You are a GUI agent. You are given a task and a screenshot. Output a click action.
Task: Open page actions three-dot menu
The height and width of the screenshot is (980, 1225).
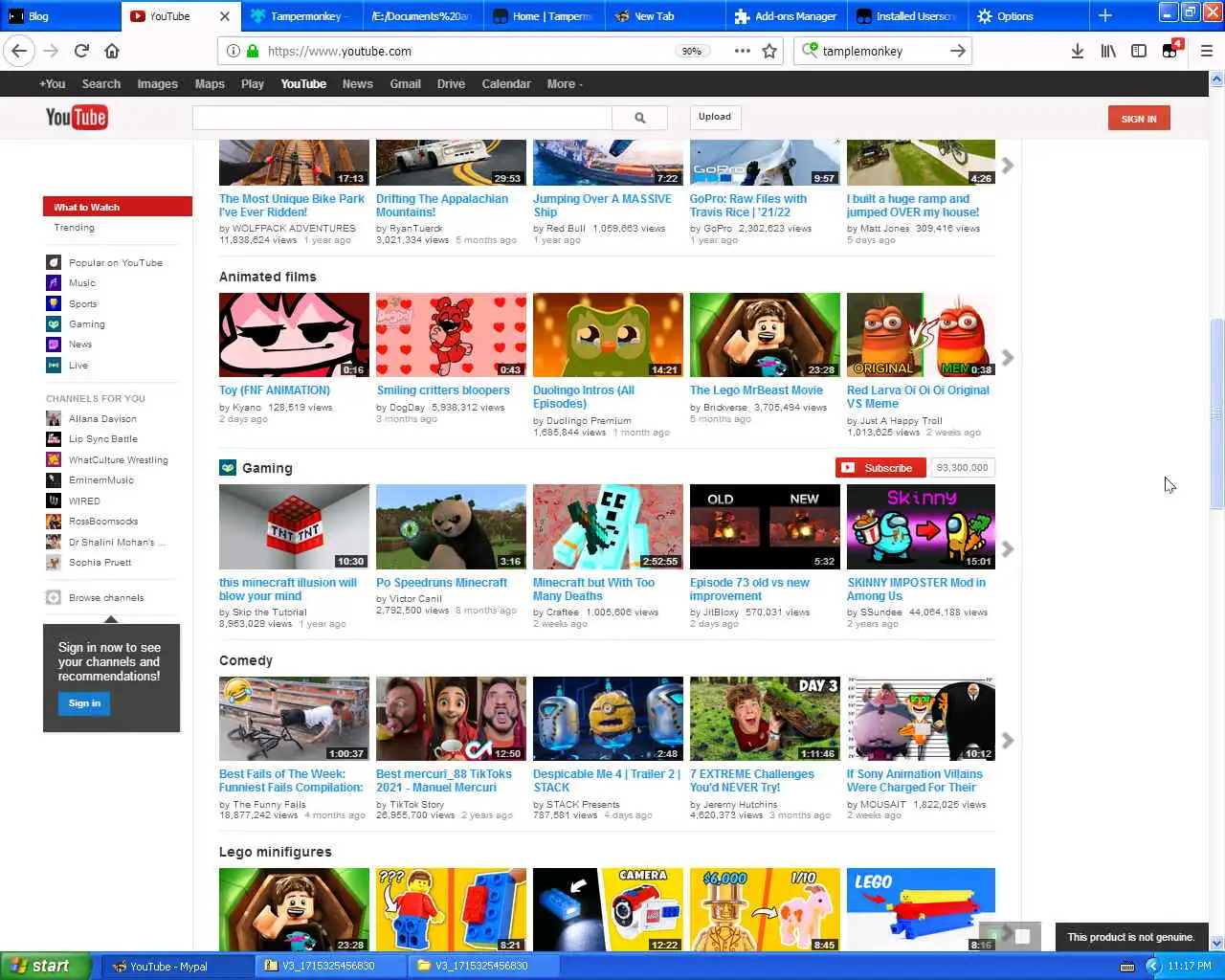click(x=742, y=51)
